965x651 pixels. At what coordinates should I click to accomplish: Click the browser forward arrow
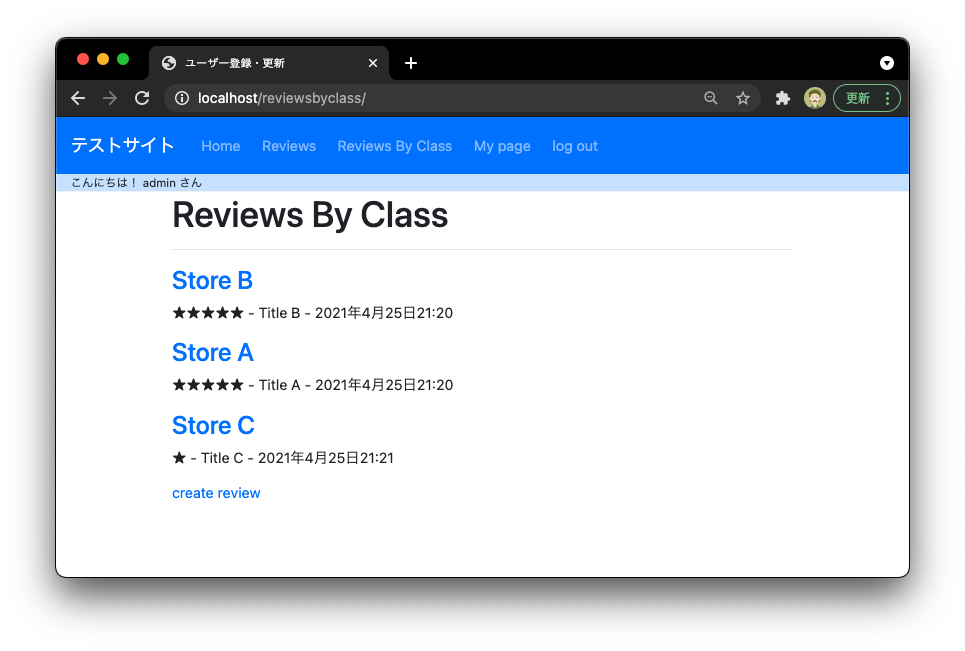point(110,98)
